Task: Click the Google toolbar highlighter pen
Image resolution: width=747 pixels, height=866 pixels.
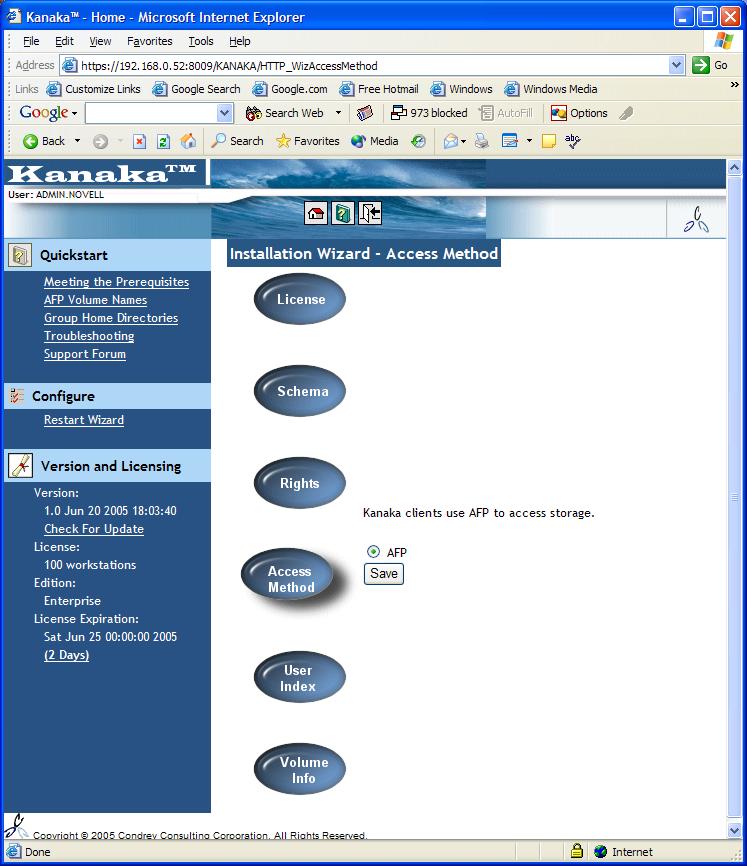Action: [x=626, y=113]
